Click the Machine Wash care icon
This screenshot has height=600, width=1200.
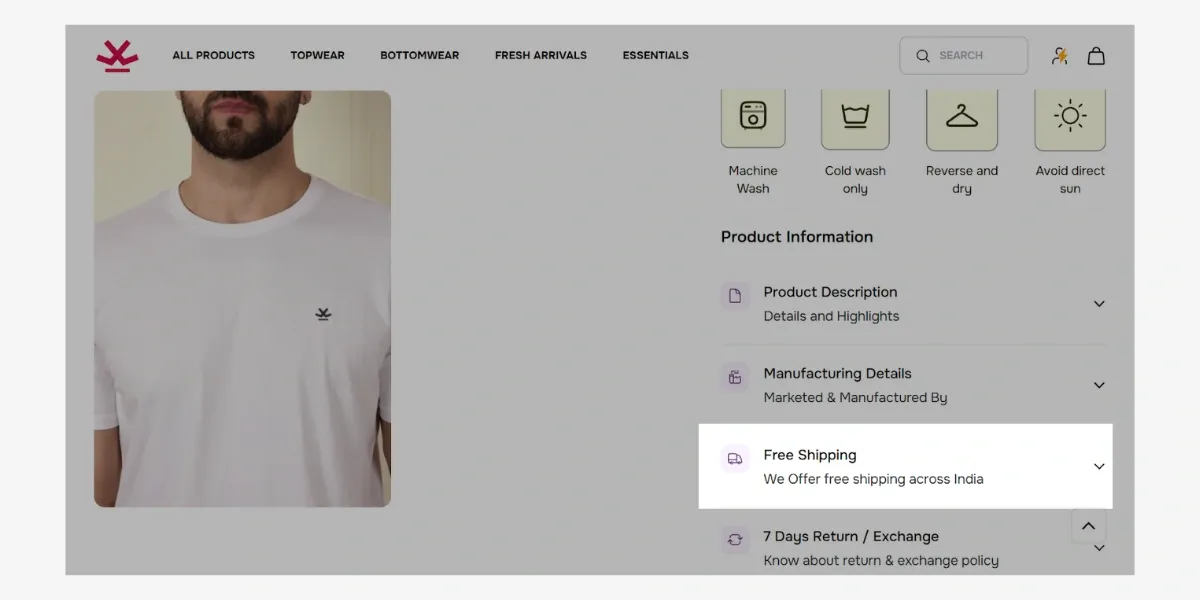(753, 117)
